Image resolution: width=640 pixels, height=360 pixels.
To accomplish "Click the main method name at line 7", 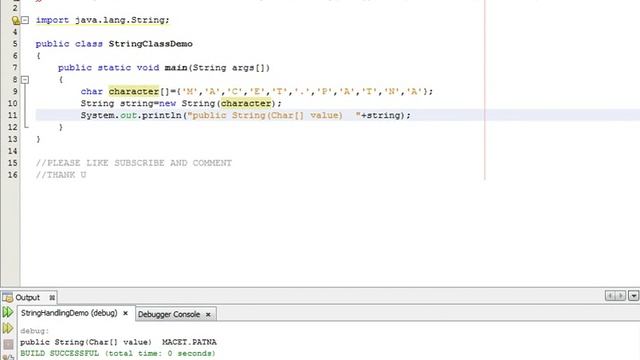I will (176, 67).
